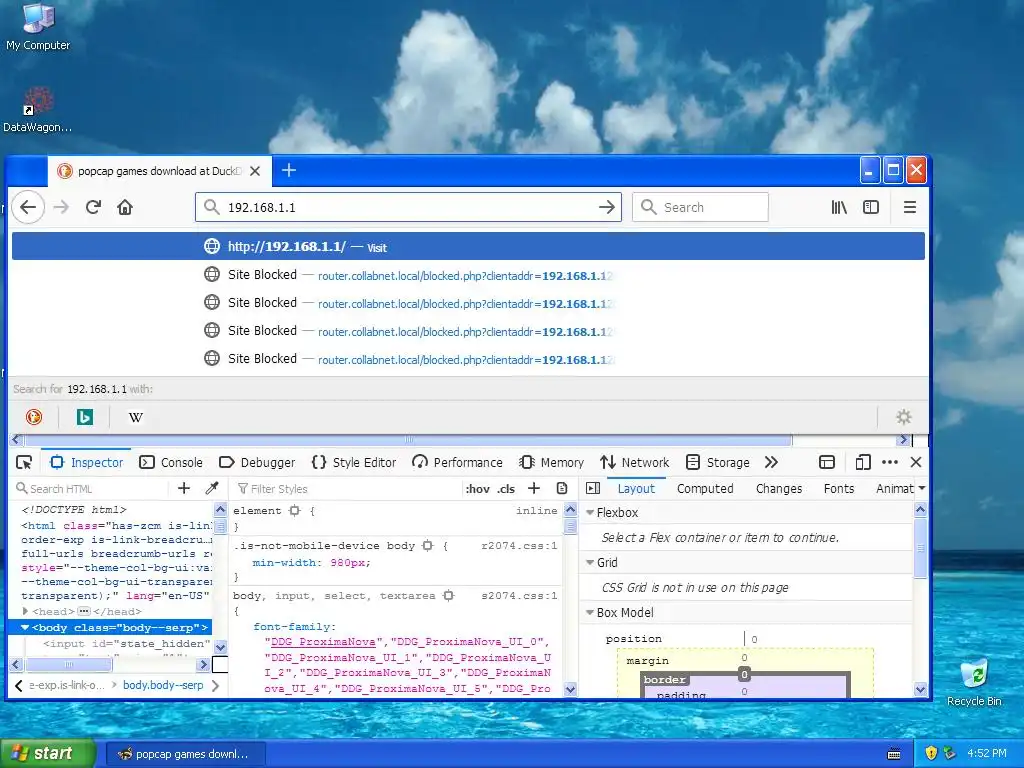Close the popcap games download tab
Screen dimensions: 1024x768
click(255, 171)
